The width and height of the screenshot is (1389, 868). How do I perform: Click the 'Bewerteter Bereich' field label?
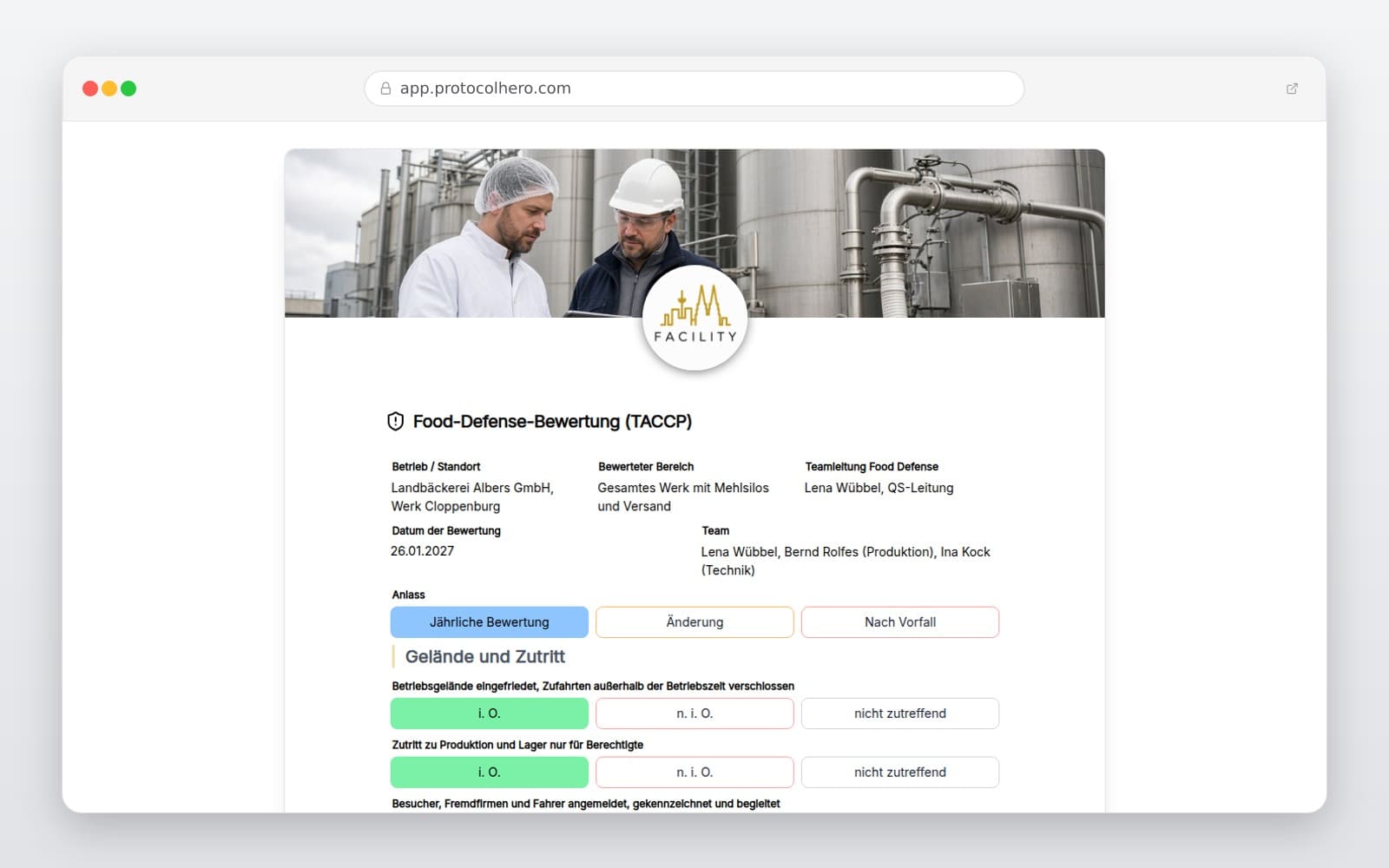click(646, 467)
